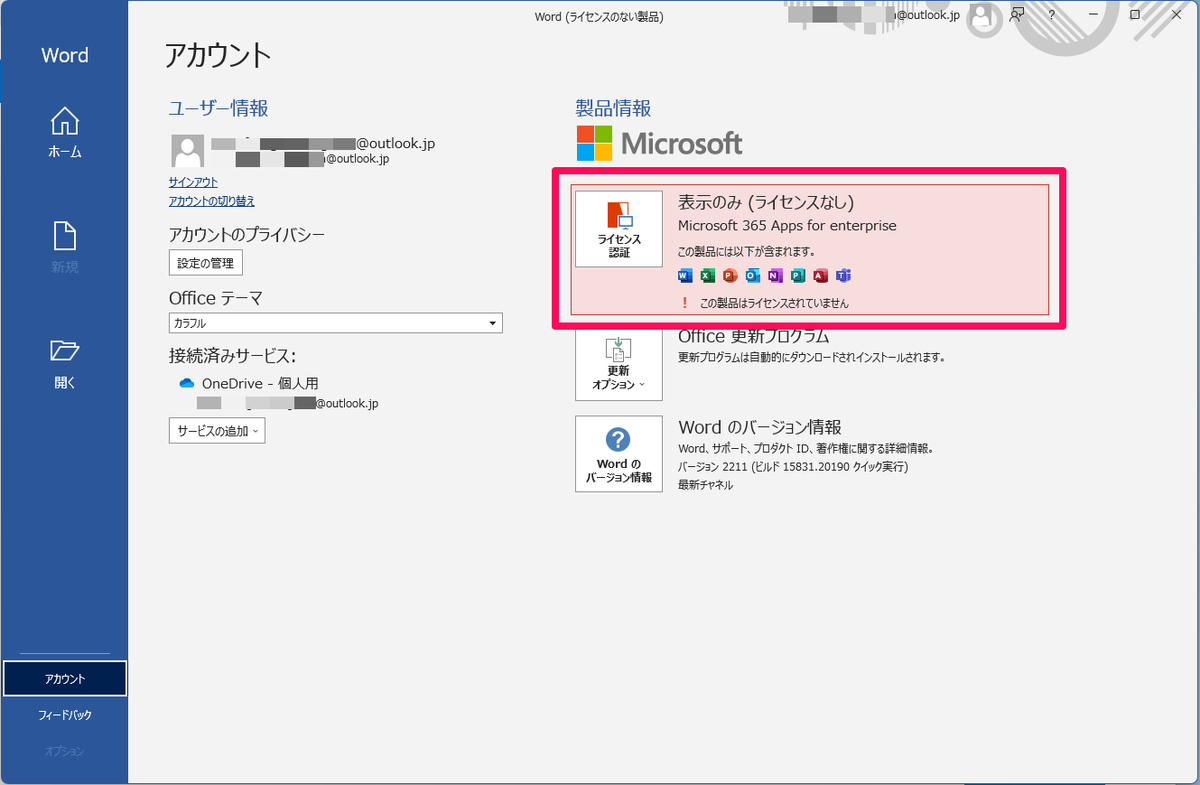
Task: Click the user profile picture under ユーザー情報
Action: (x=187, y=150)
